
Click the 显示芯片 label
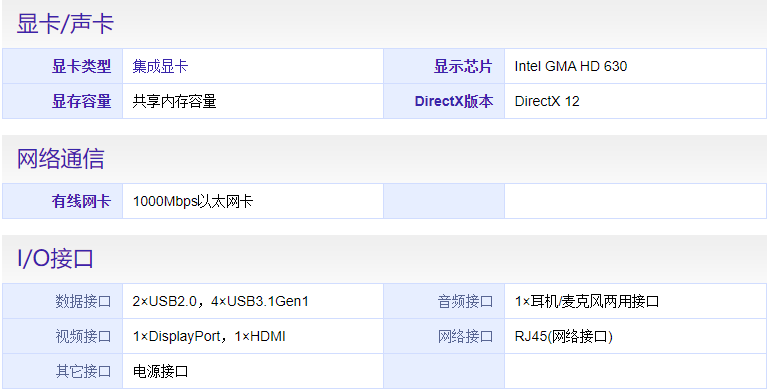tap(463, 66)
